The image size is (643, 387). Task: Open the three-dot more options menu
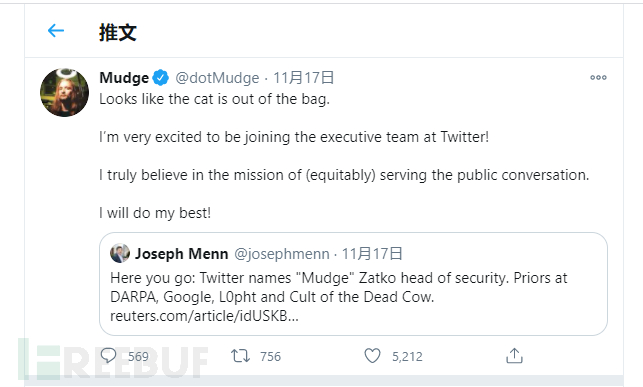[598, 77]
